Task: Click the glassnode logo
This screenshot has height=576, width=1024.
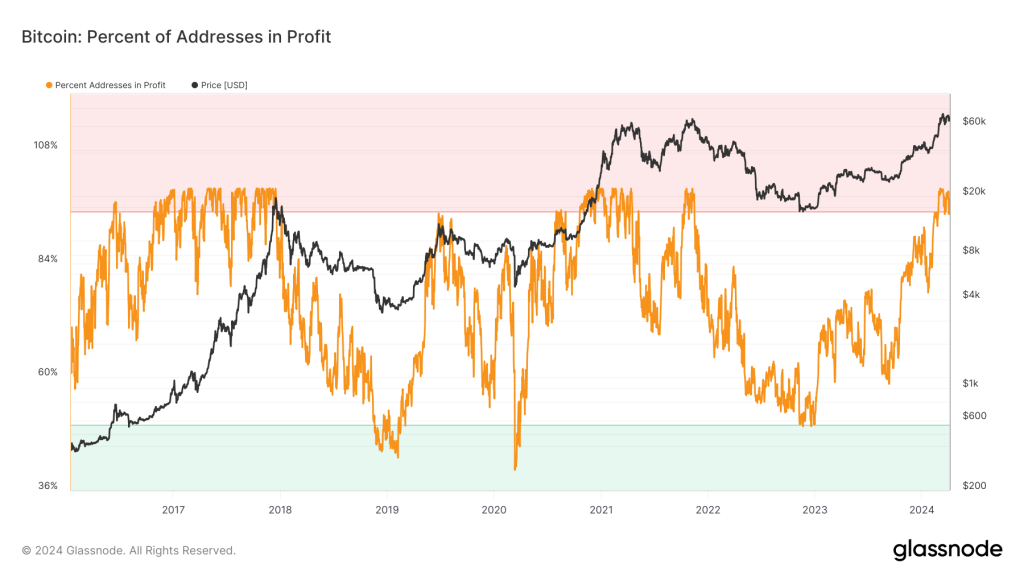Action: [x=946, y=549]
